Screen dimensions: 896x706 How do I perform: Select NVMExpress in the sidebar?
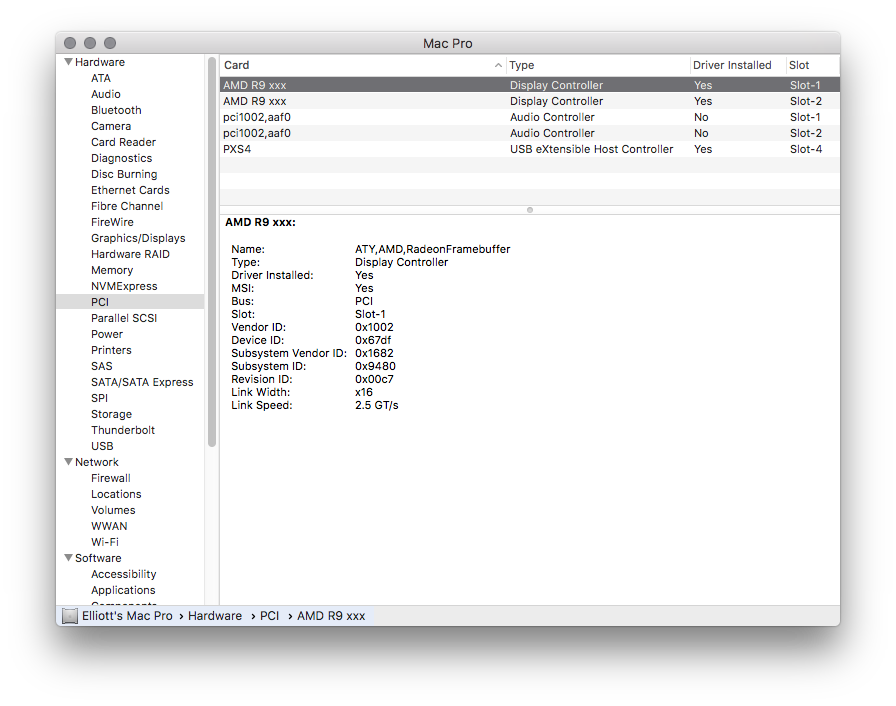pyautogui.click(x=124, y=286)
